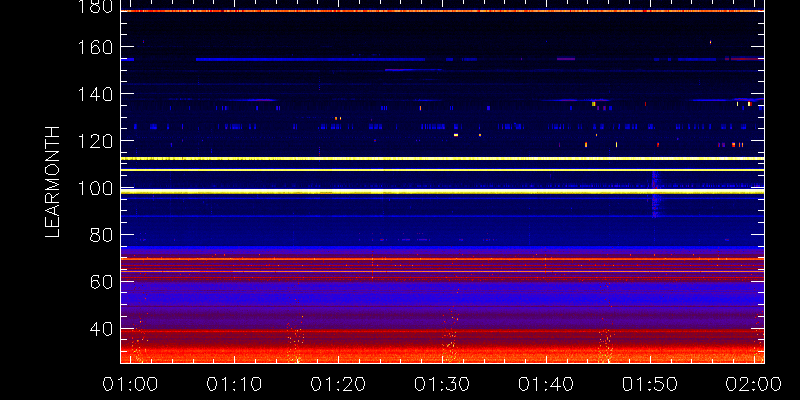Click the 01:50 time axis label

(x=649, y=384)
